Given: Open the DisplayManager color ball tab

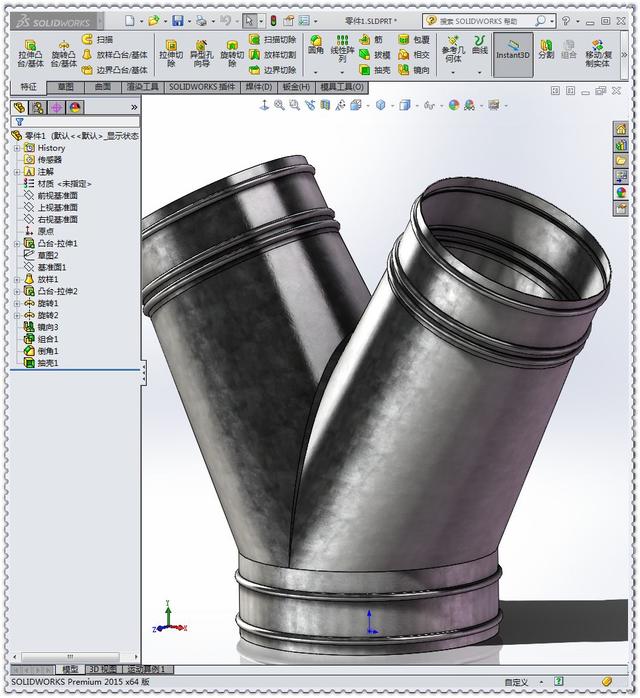Looking at the screenshot, I should (75, 107).
